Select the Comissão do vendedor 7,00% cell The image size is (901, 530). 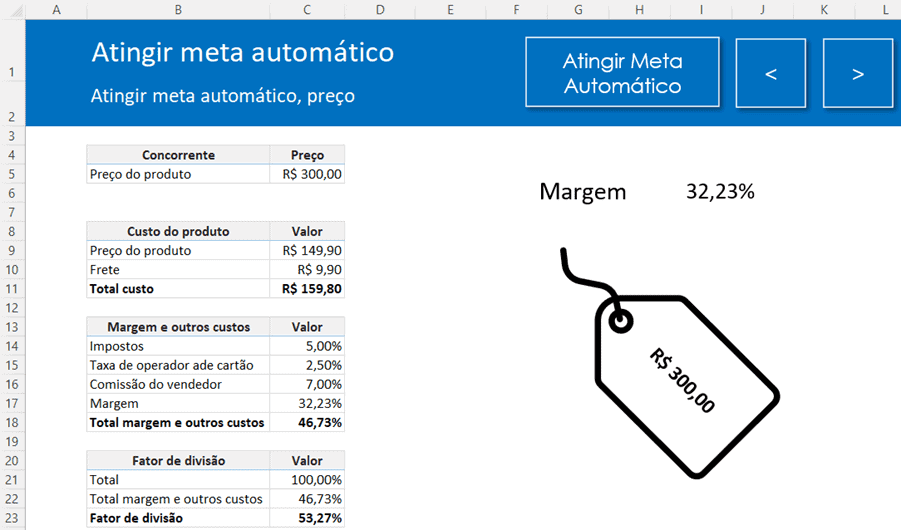click(x=307, y=384)
